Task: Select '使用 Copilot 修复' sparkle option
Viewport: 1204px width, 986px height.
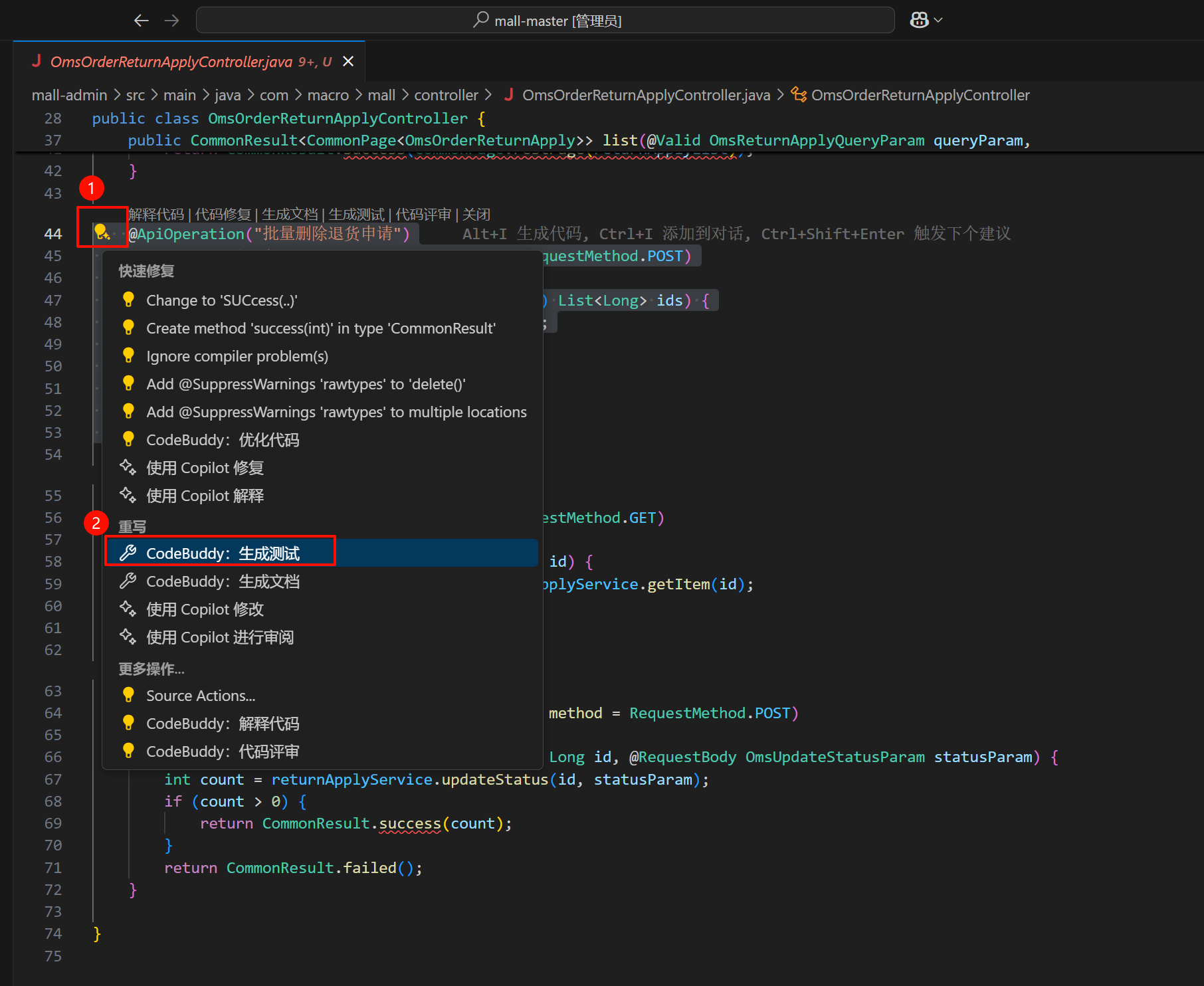Action: click(205, 468)
